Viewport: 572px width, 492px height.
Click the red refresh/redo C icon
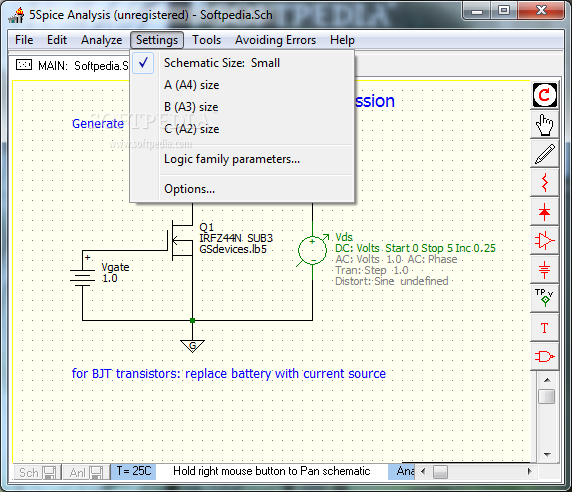pyautogui.click(x=545, y=95)
